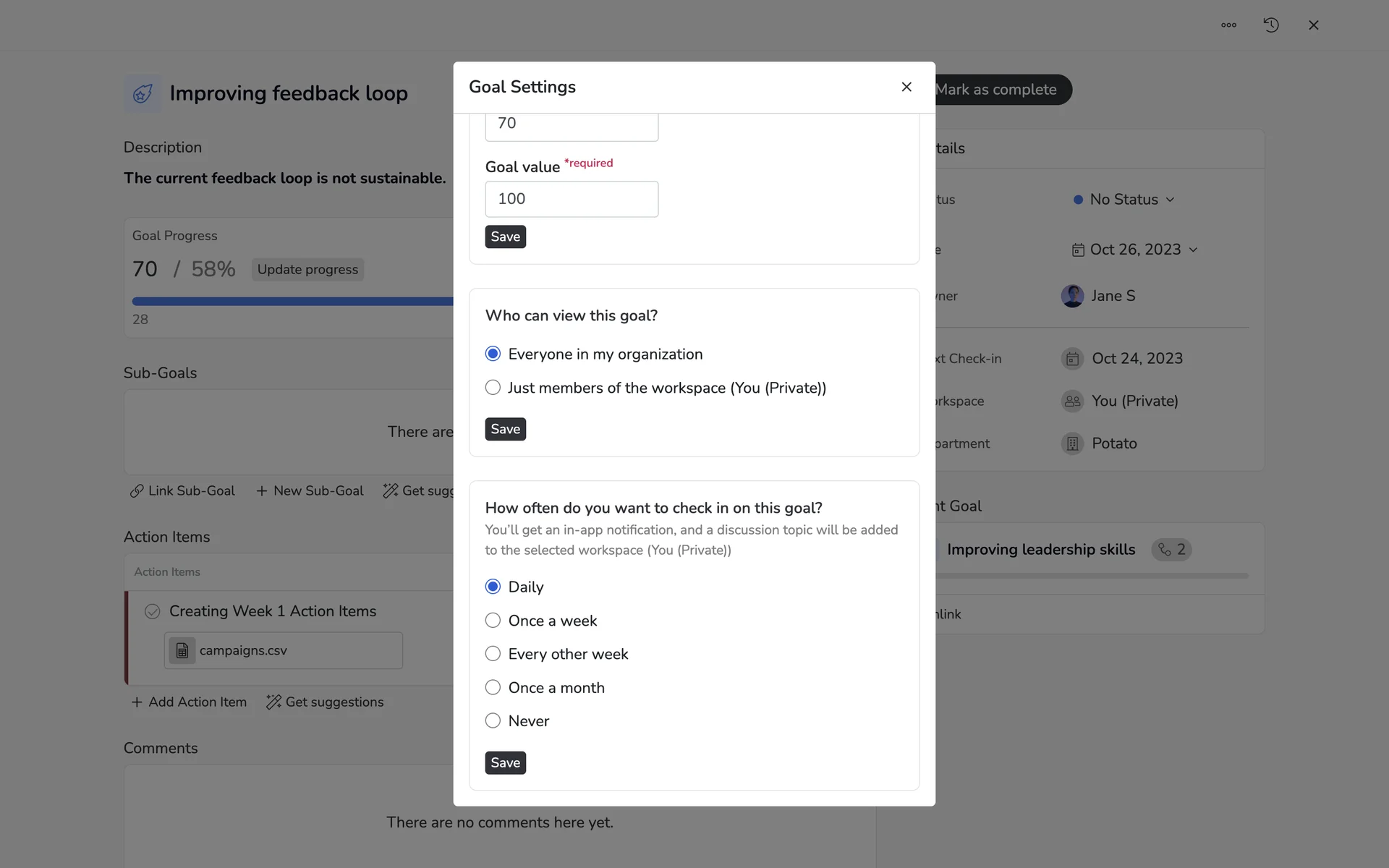
Task: Click the history clock icon
Action: coord(1271,25)
